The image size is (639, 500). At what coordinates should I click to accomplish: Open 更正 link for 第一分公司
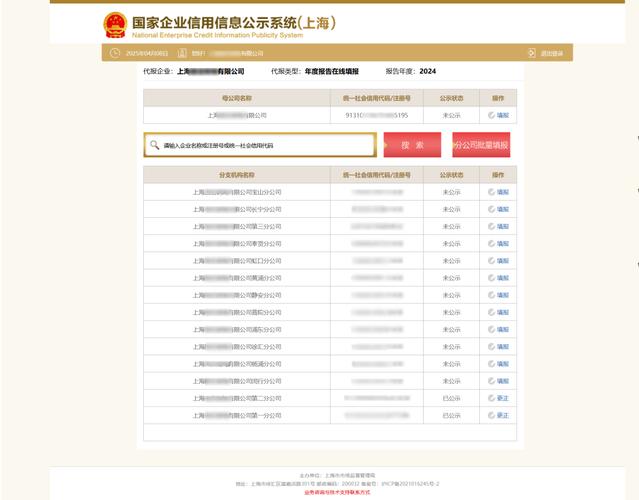click(503, 416)
